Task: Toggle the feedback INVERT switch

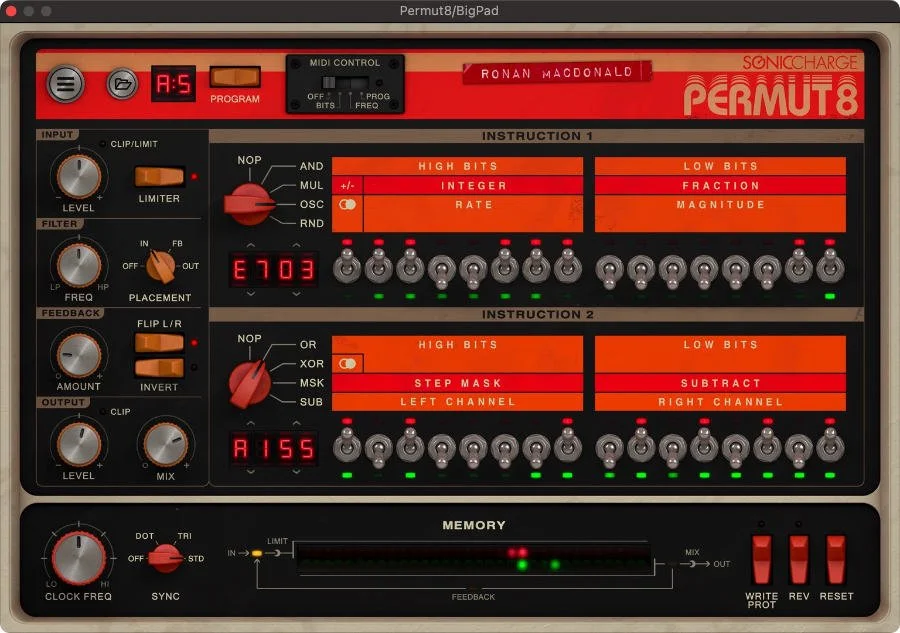Action: pyautogui.click(x=159, y=368)
